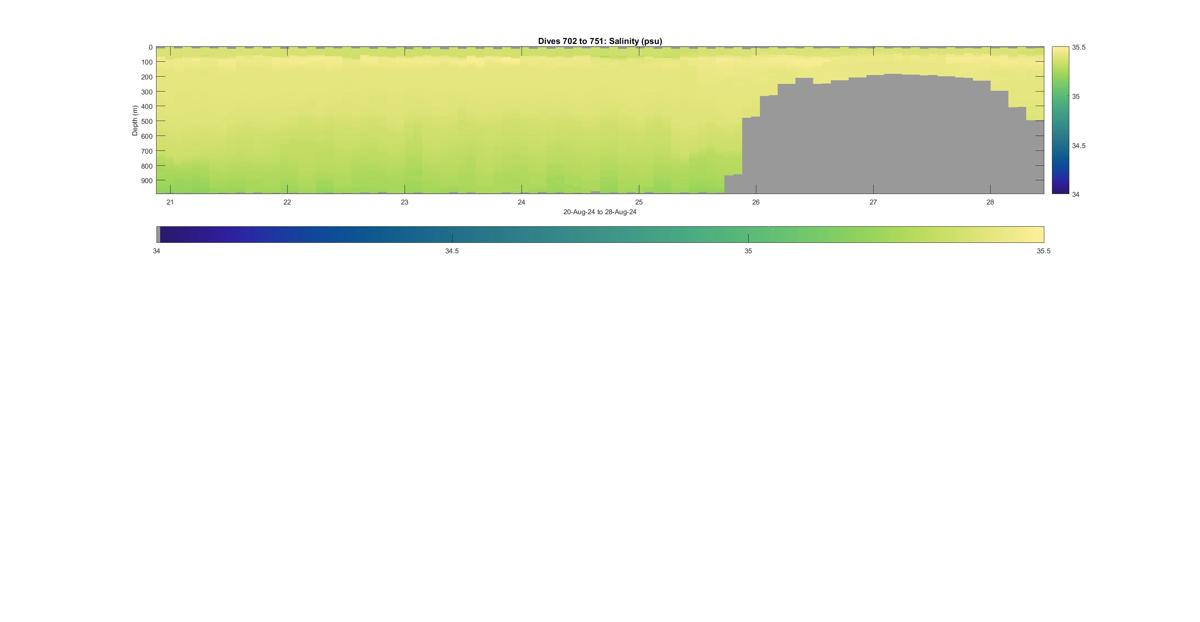The width and height of the screenshot is (1200, 622).
Task: Click the vertical colorbar beside the plot
Action: pos(1060,120)
